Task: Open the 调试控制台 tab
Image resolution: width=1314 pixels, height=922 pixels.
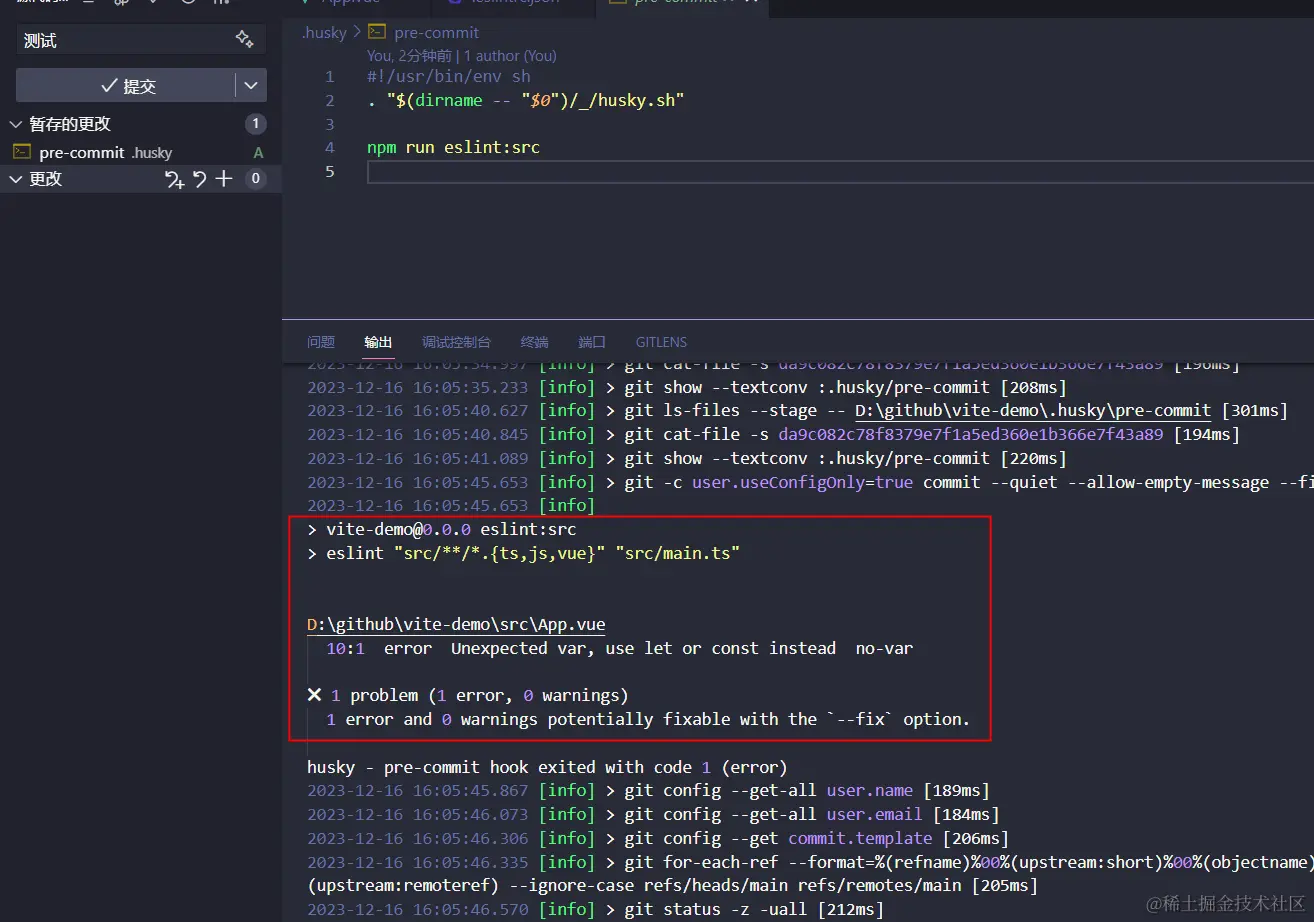Action: (x=456, y=342)
